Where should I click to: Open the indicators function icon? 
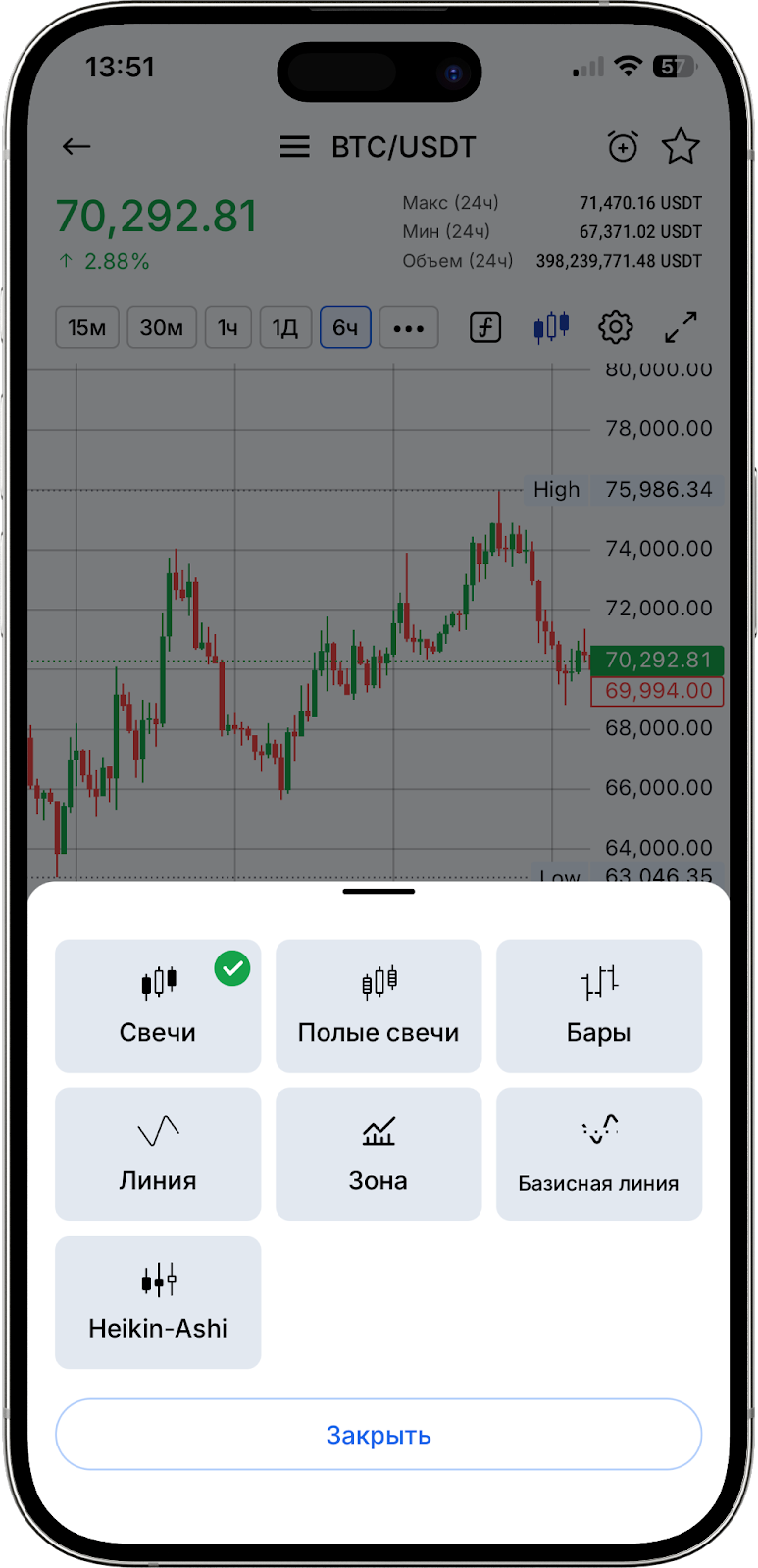[485, 327]
